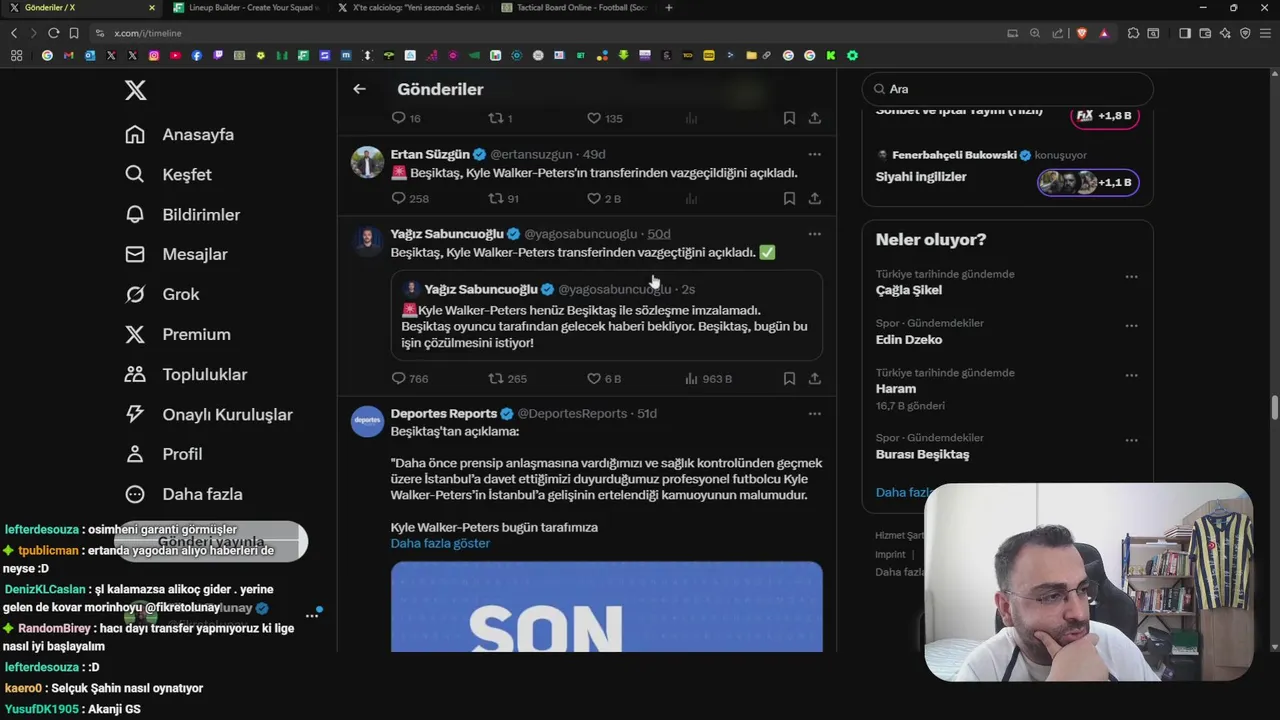This screenshot has height=720, width=1280.
Task: Open Bildirimler notifications
Action: click(182, 215)
